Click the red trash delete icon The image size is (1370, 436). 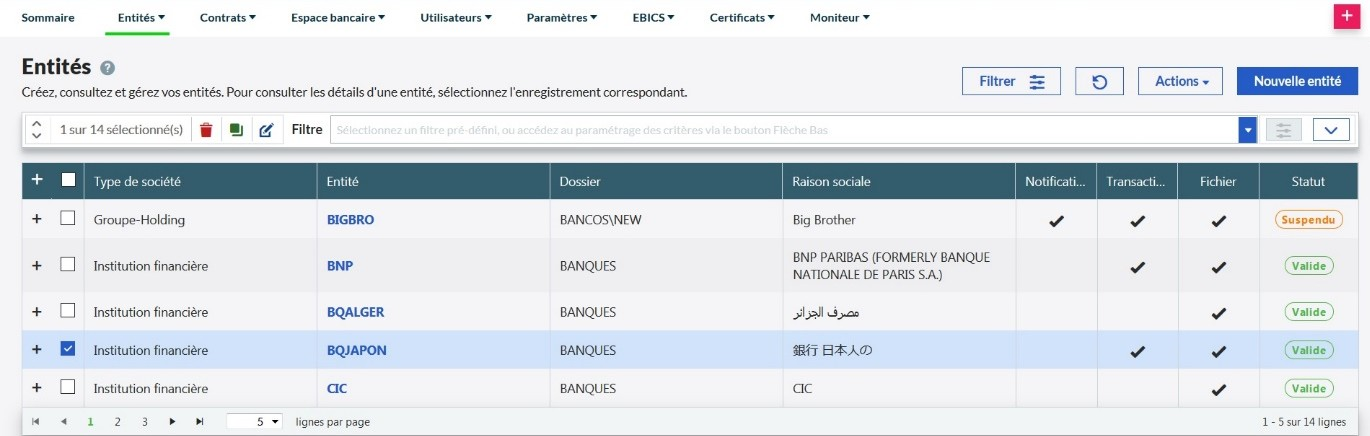(206, 130)
